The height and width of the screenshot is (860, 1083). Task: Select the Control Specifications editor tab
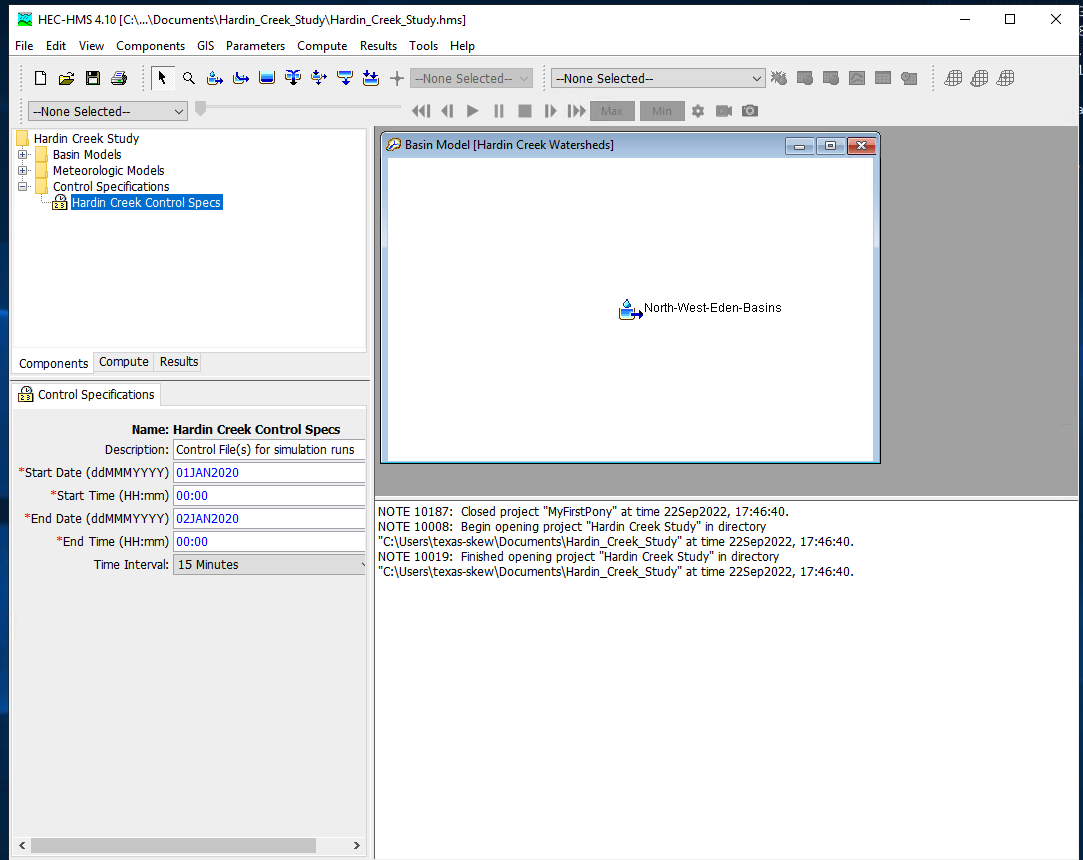86,394
